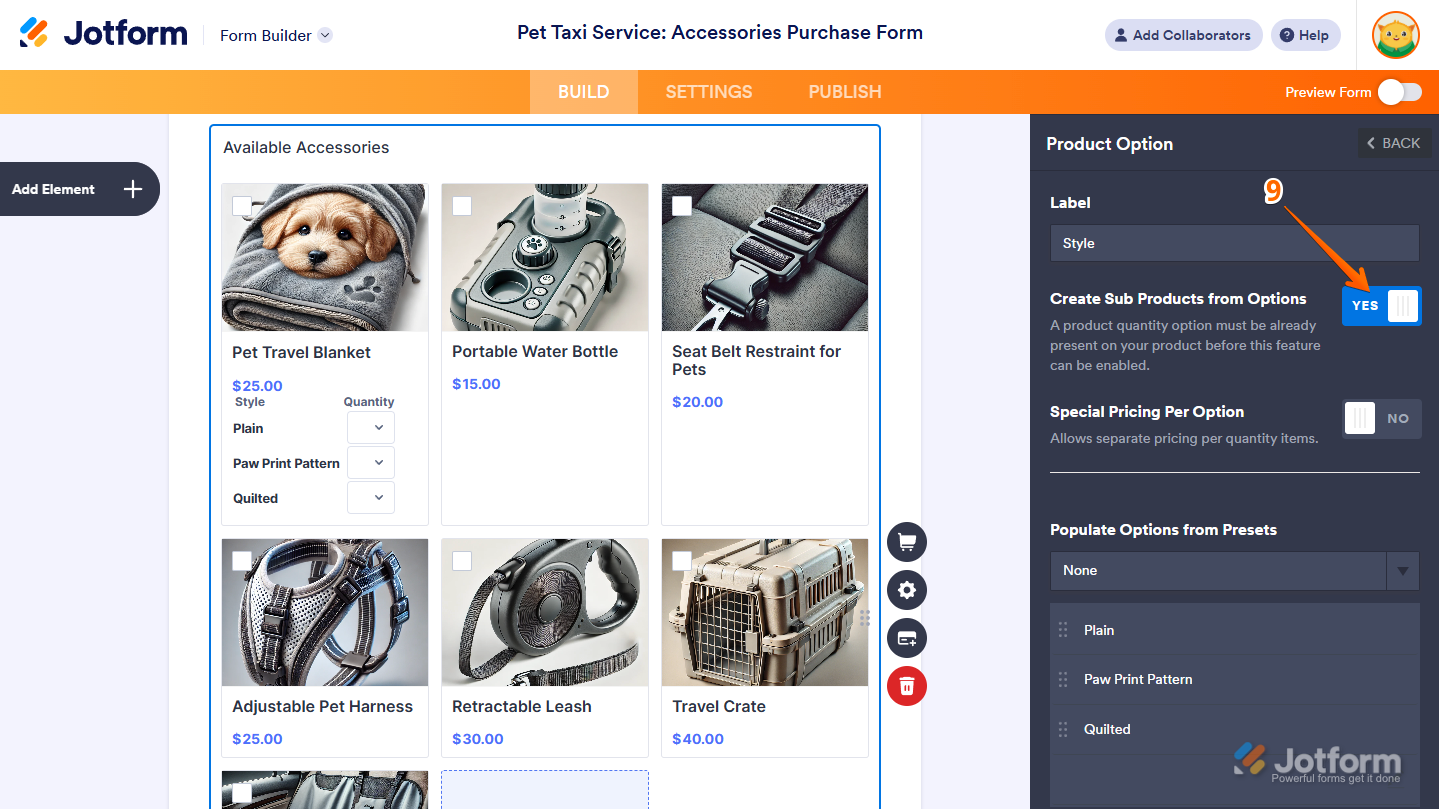This screenshot has height=809, width=1439.
Task: Open product settings via the gear icon
Action: pyautogui.click(x=906, y=590)
